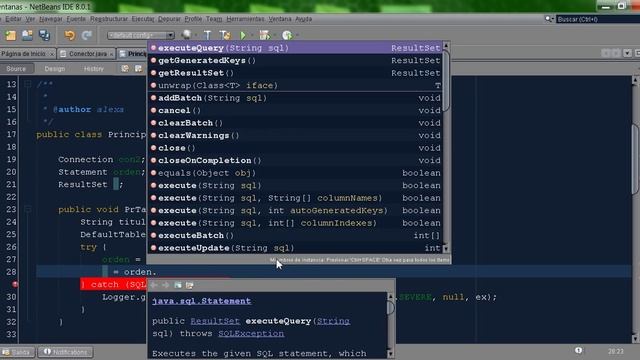Click in the Buscar search field
The image size is (640, 360).
(x=598, y=19)
